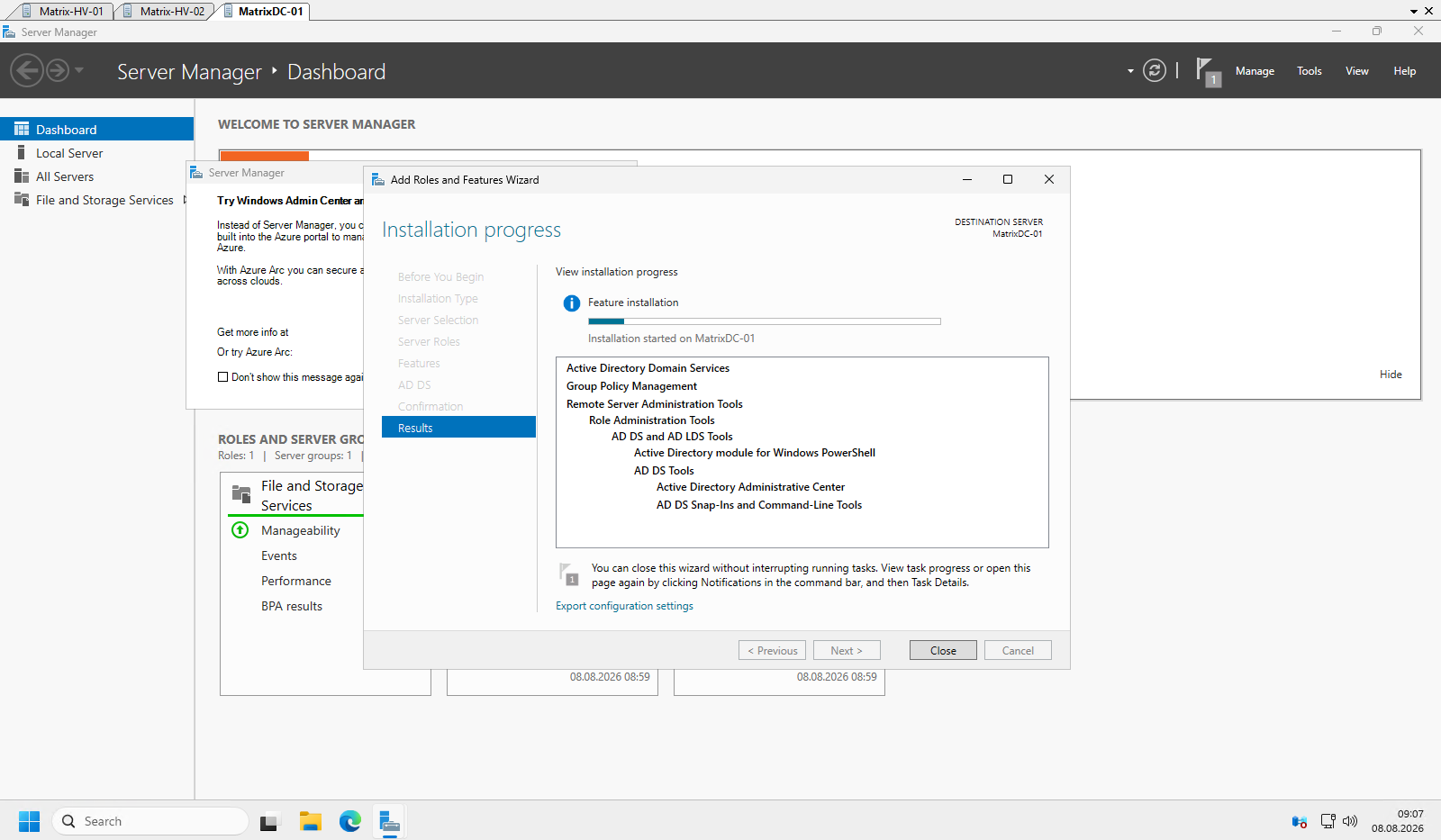
Task: Open the Help menu
Action: point(1405,71)
